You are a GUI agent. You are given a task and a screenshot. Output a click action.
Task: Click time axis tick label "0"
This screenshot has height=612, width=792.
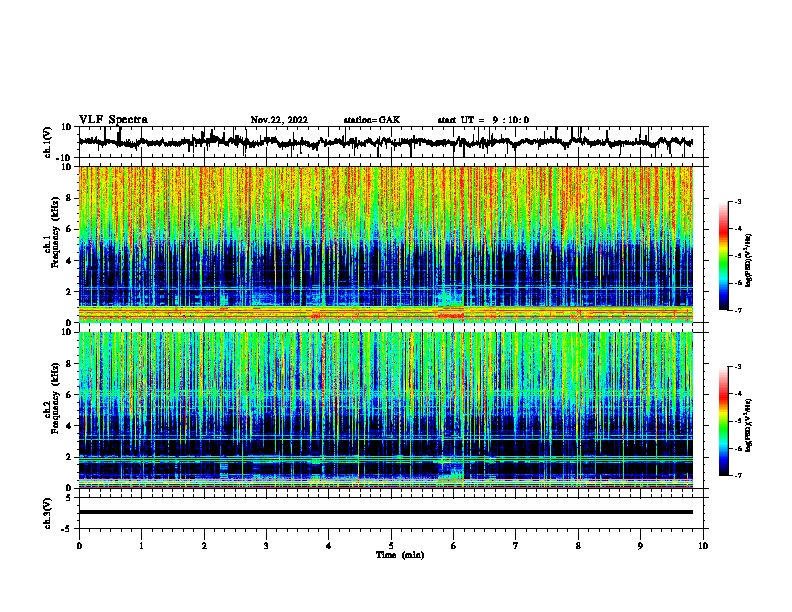pyautogui.click(x=79, y=546)
